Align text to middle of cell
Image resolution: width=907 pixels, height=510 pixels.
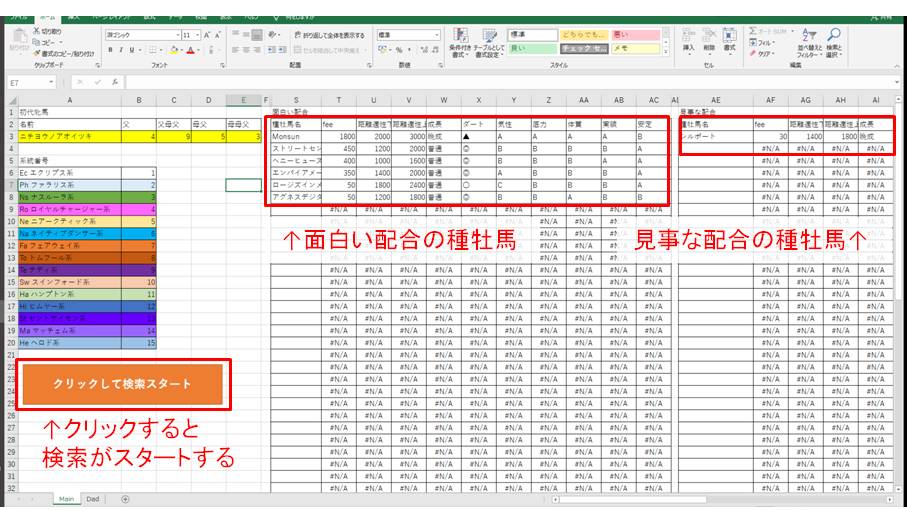[x=246, y=35]
